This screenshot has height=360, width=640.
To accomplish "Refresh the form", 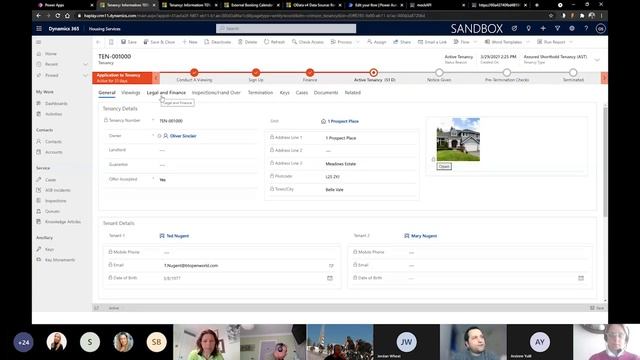I will (274, 42).
